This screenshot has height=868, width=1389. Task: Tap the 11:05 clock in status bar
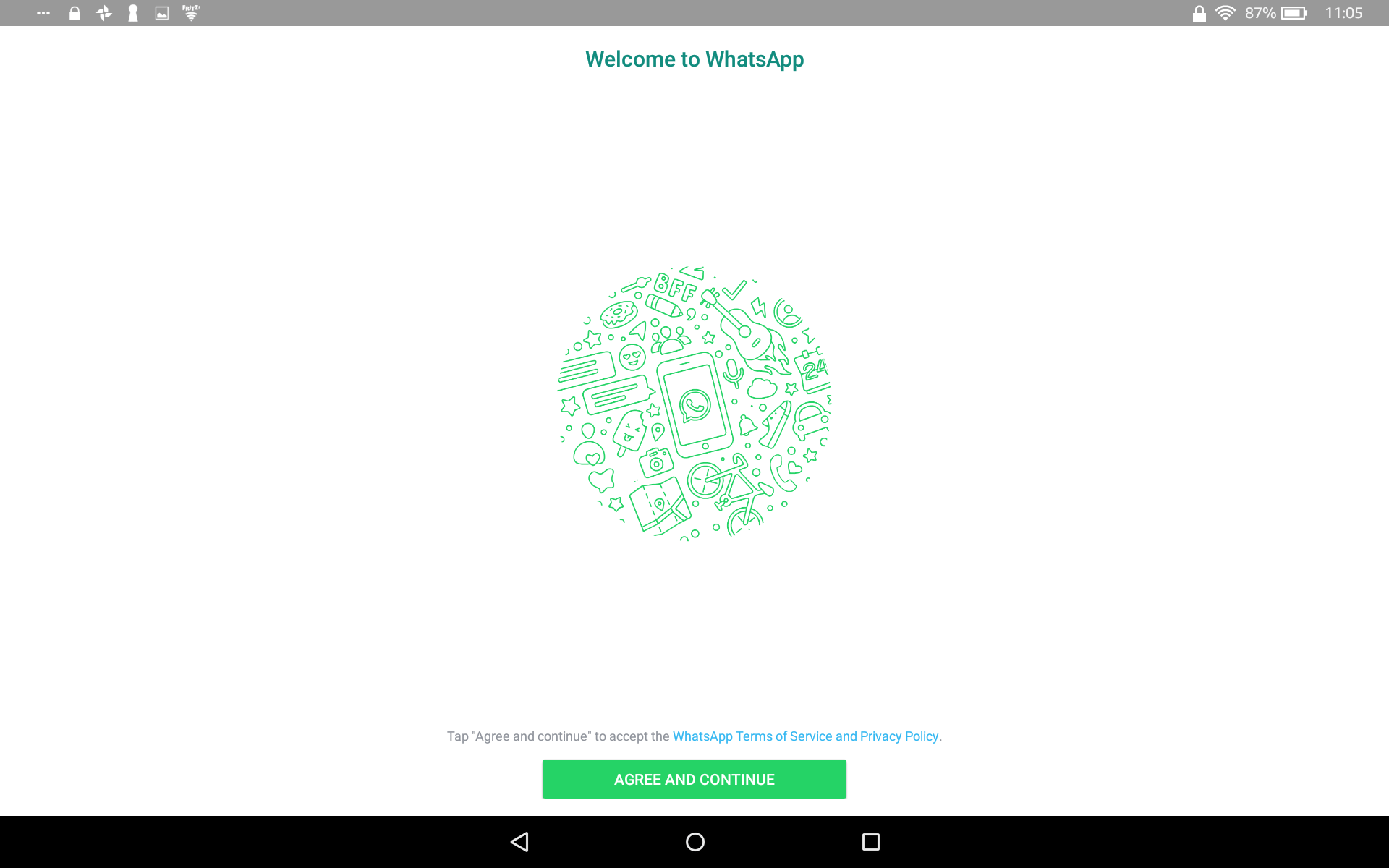[x=1343, y=13]
